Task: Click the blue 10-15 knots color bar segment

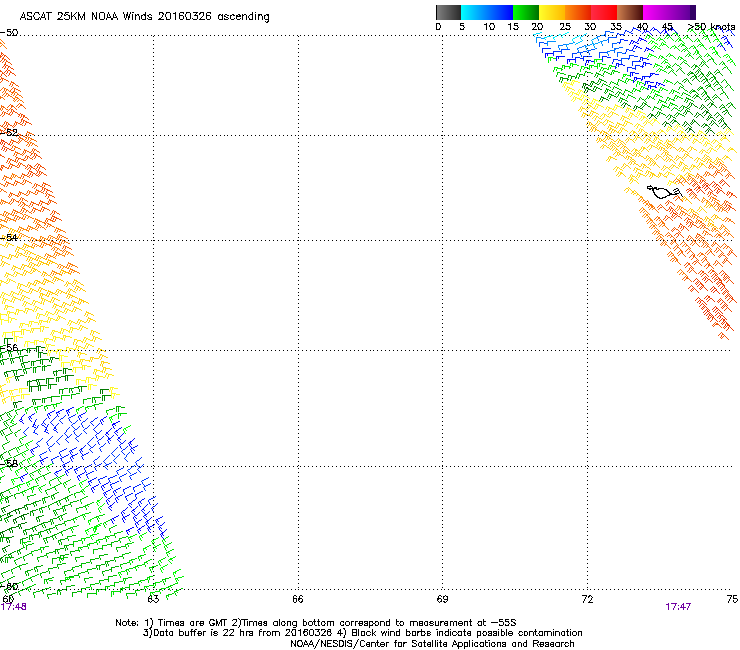Action: click(500, 12)
